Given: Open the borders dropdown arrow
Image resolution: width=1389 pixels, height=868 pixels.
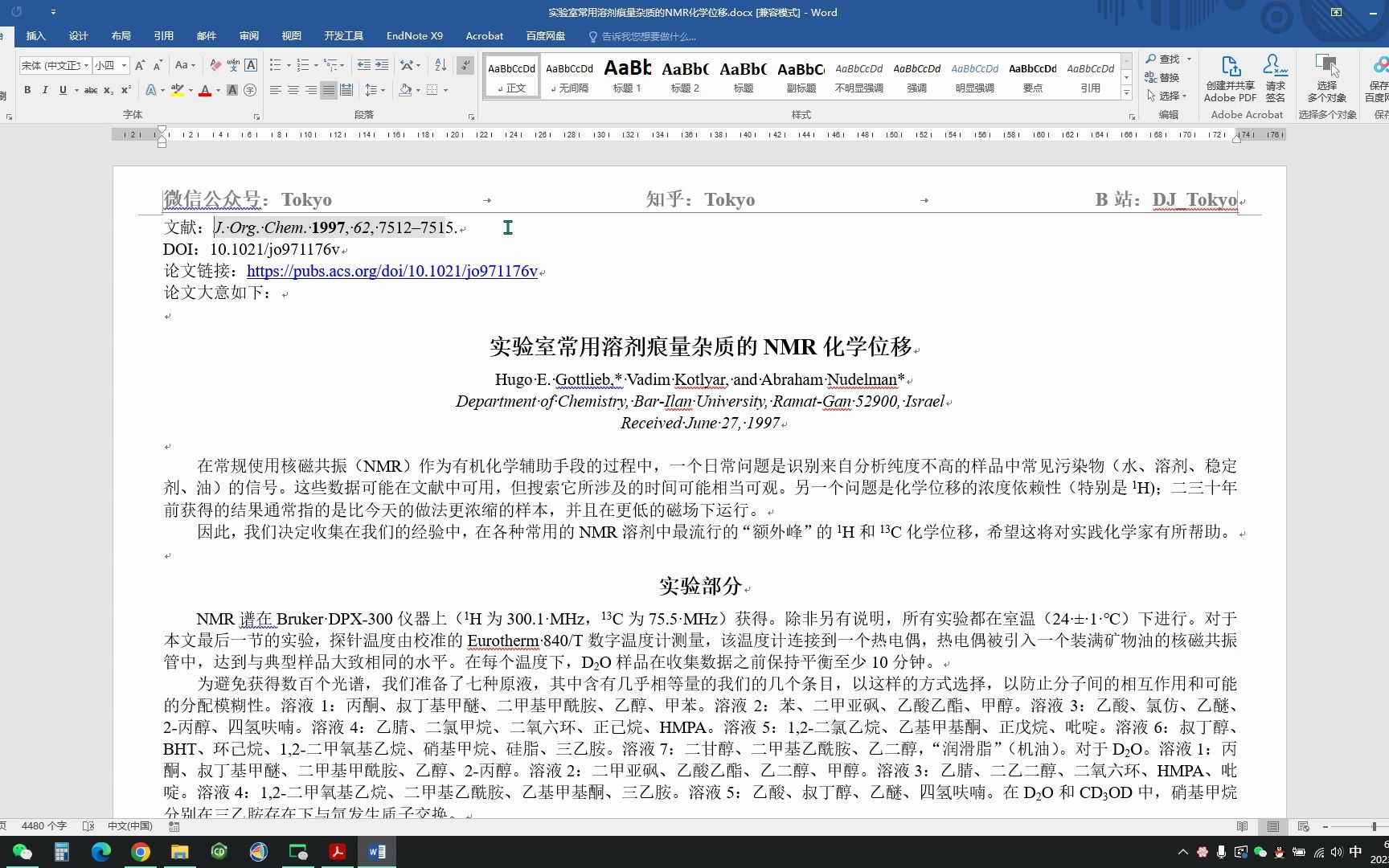Looking at the screenshot, I should [445, 90].
